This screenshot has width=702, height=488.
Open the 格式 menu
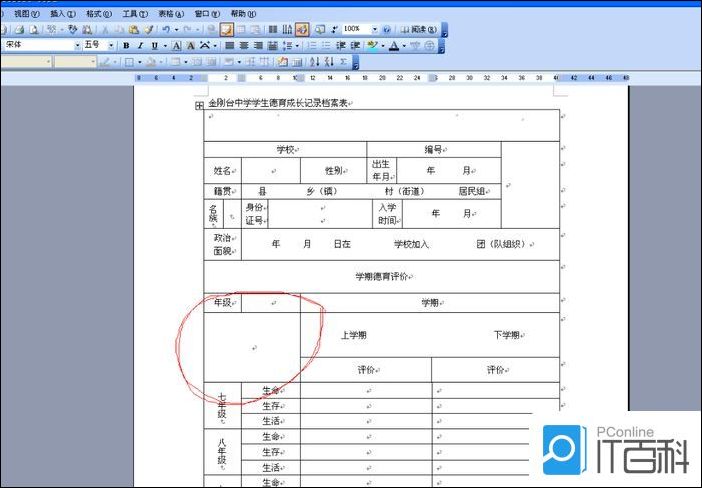click(98, 14)
